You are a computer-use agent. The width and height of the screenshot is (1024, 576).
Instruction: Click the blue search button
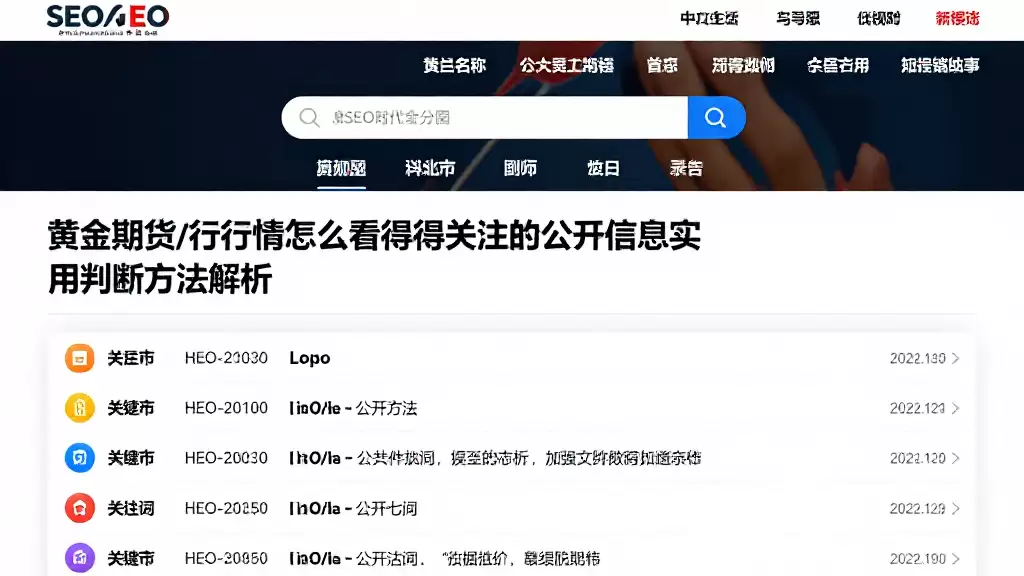click(716, 118)
